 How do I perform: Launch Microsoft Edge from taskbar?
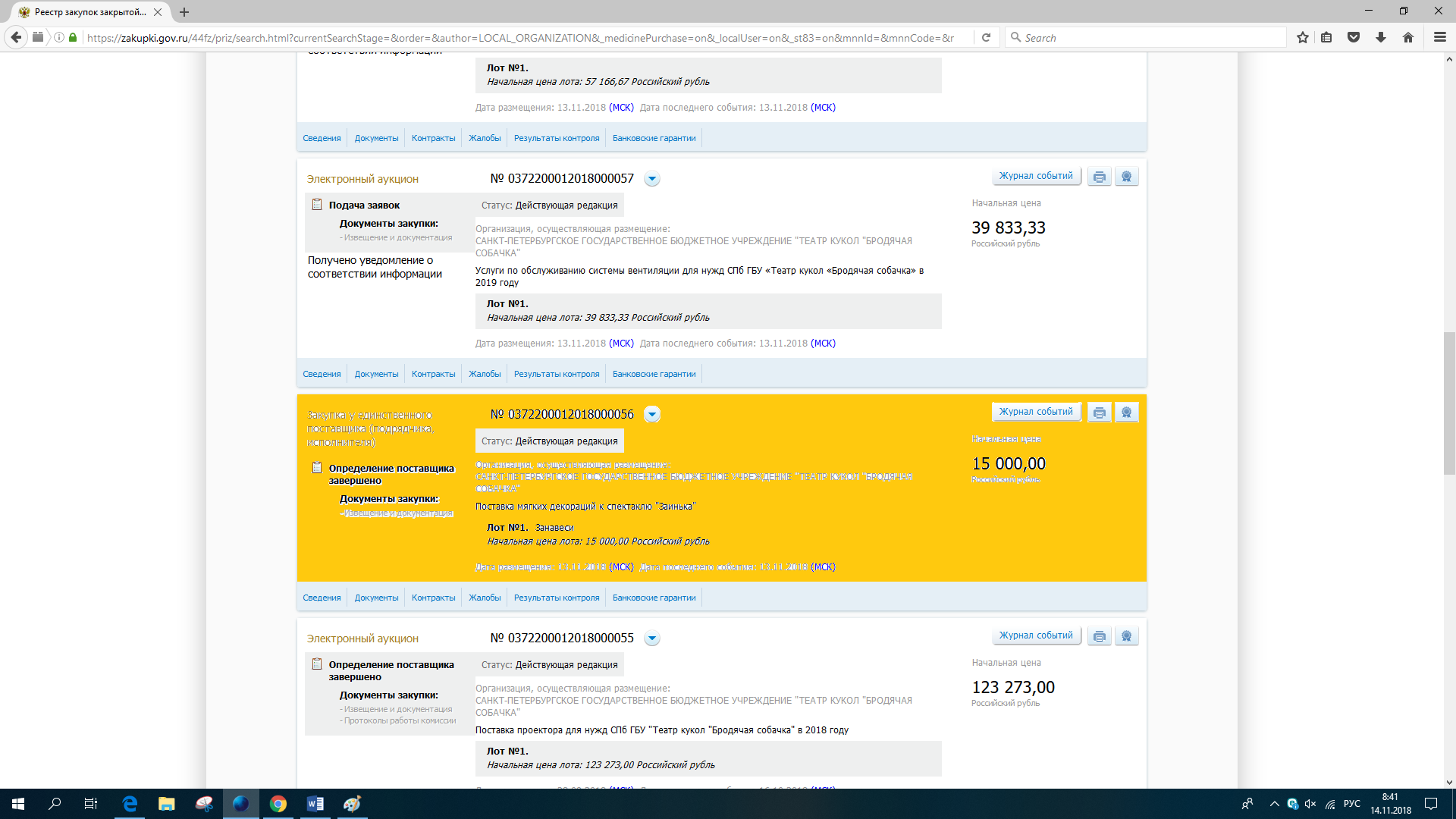coord(130,804)
